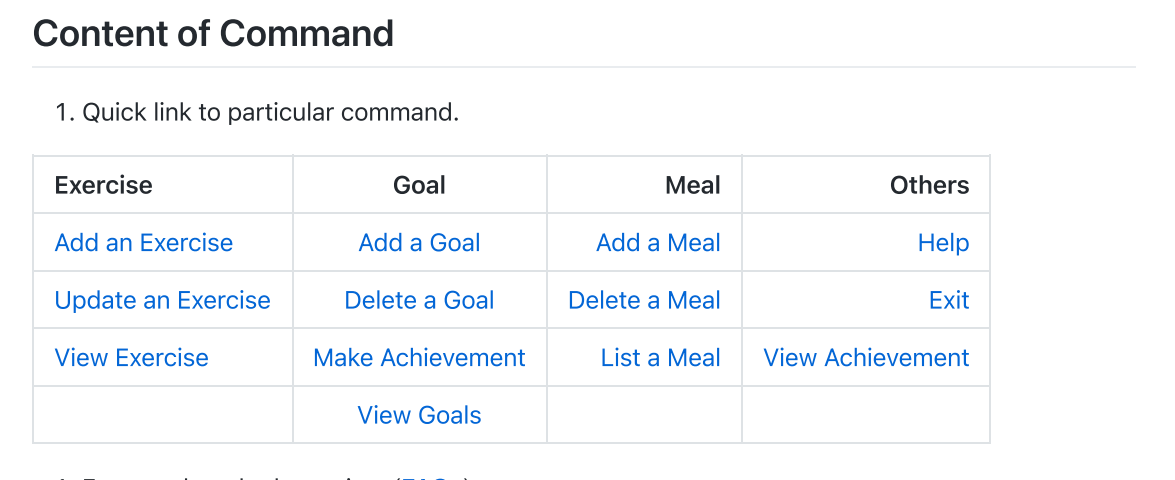The image size is (1175, 480).
Task: Open the Add an Exercise link
Action: 144,243
